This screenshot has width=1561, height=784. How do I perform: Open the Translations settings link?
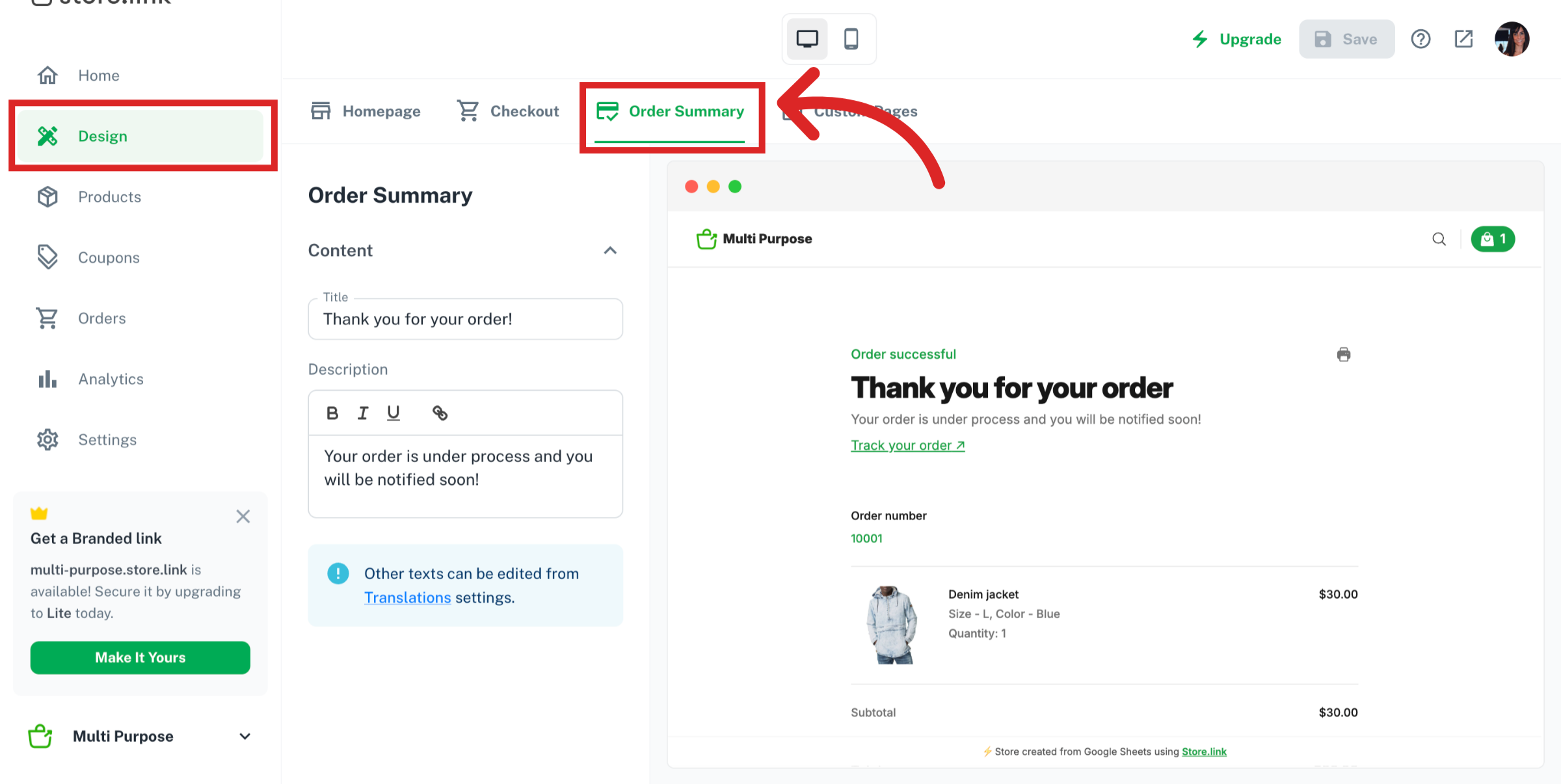click(407, 597)
